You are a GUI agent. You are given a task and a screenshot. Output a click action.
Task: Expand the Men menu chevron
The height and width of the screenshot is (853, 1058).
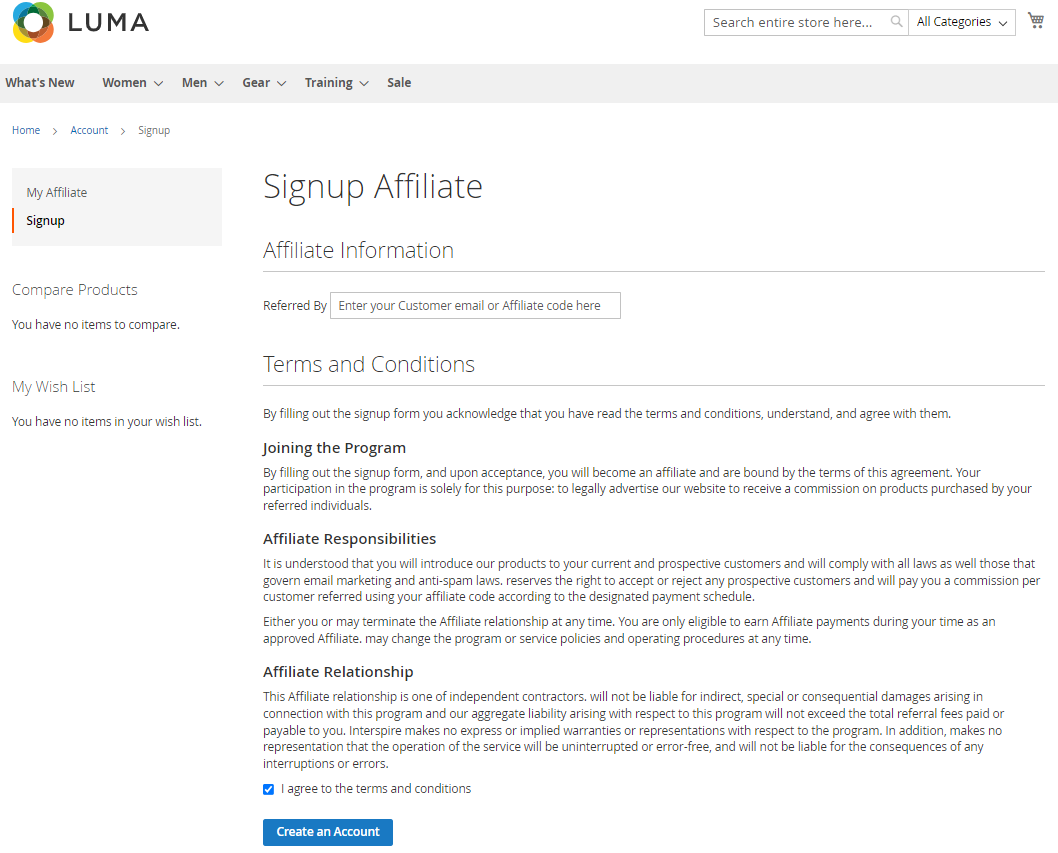point(219,84)
